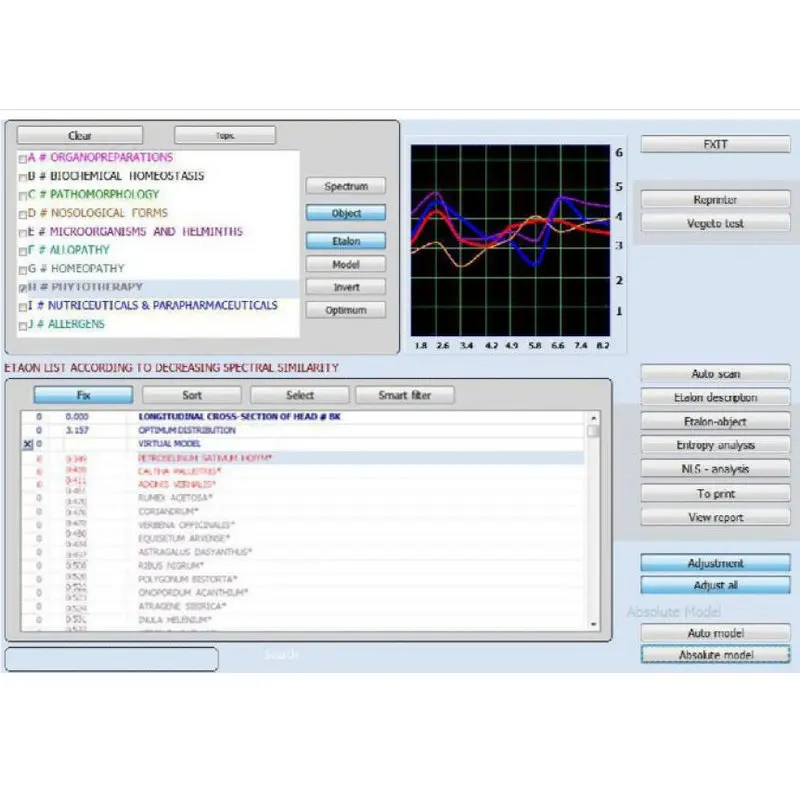Open the Reprinter function
This screenshot has height=800, width=800.
point(715,199)
